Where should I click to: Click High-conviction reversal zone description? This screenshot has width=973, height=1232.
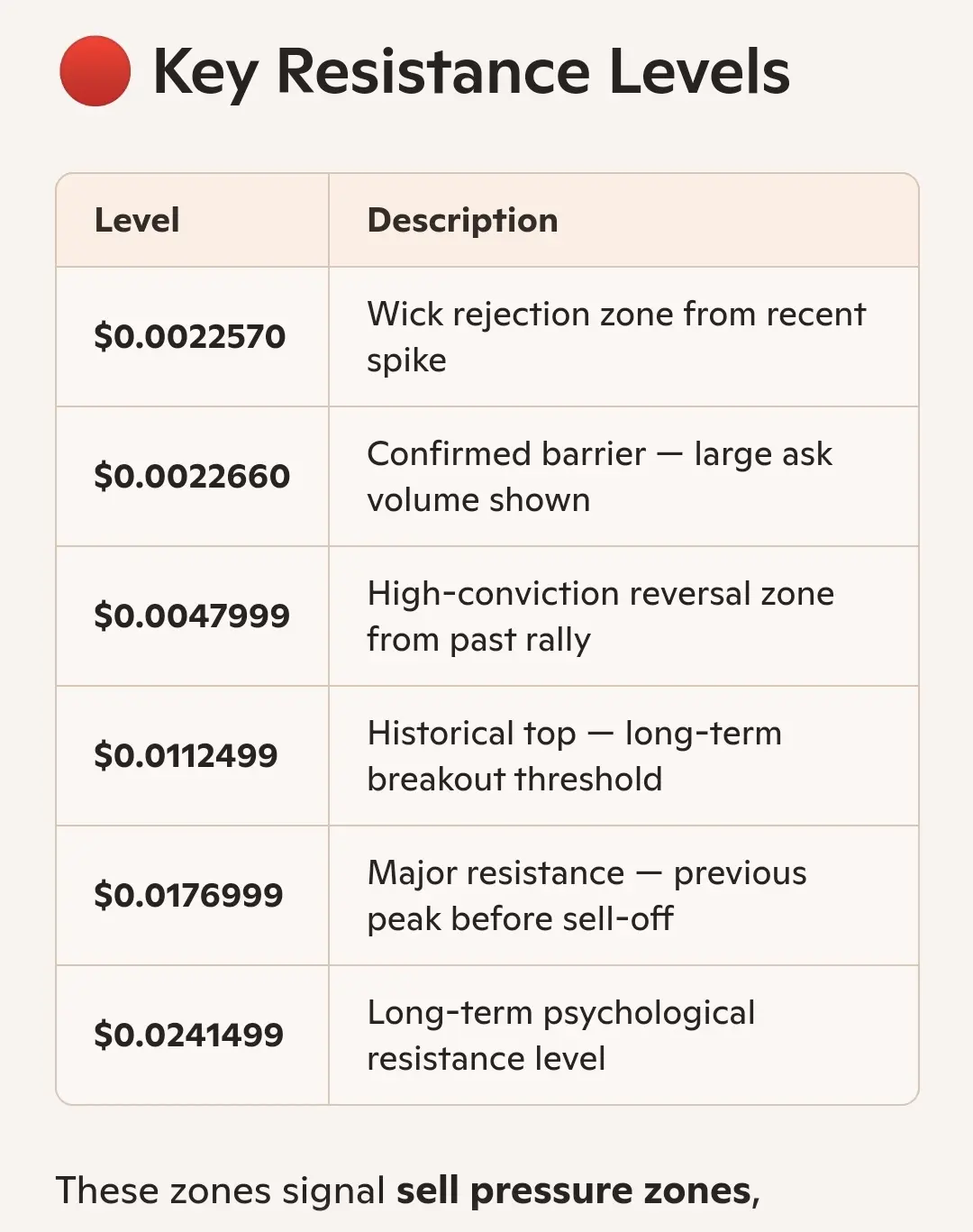point(601,616)
